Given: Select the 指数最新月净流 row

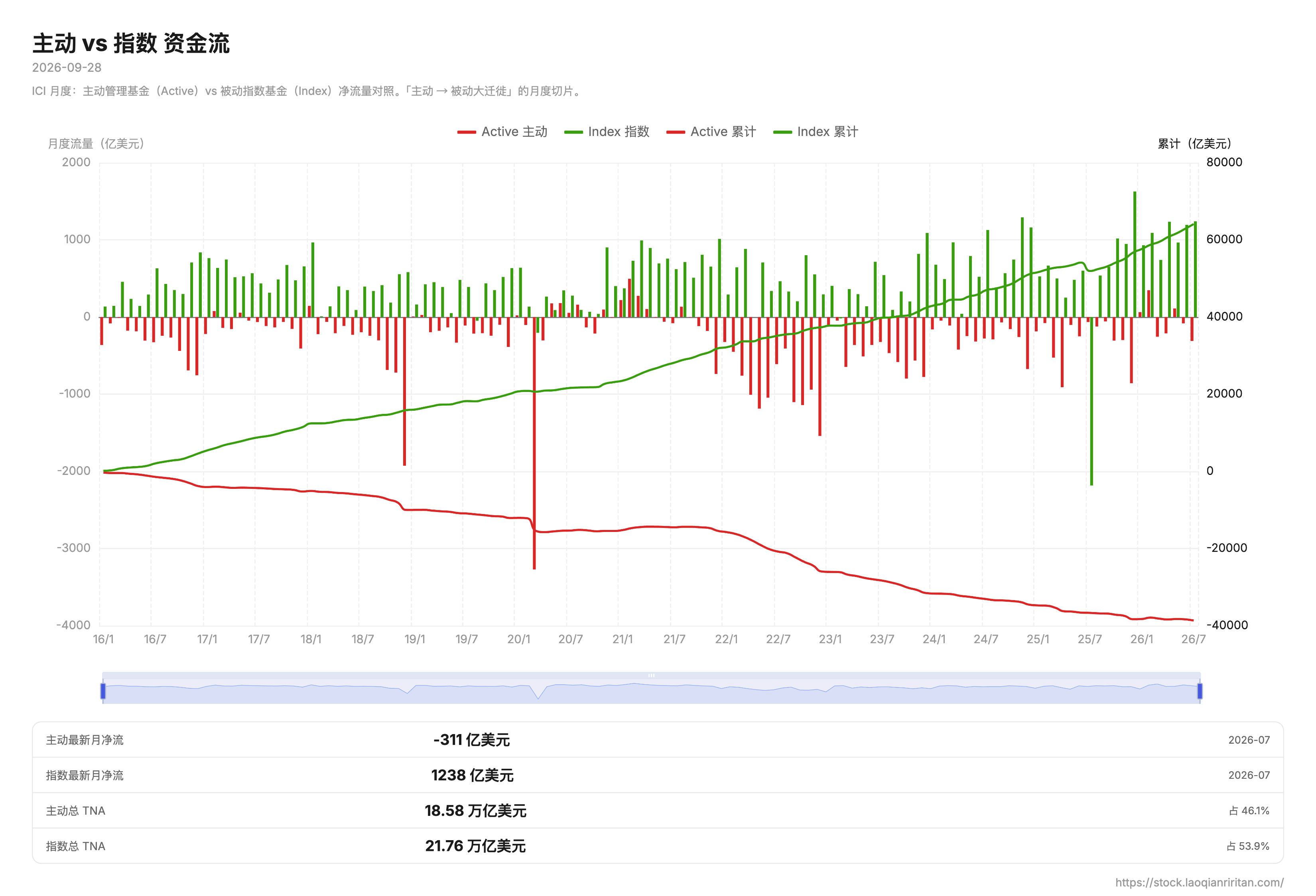Looking at the screenshot, I should (658, 775).
